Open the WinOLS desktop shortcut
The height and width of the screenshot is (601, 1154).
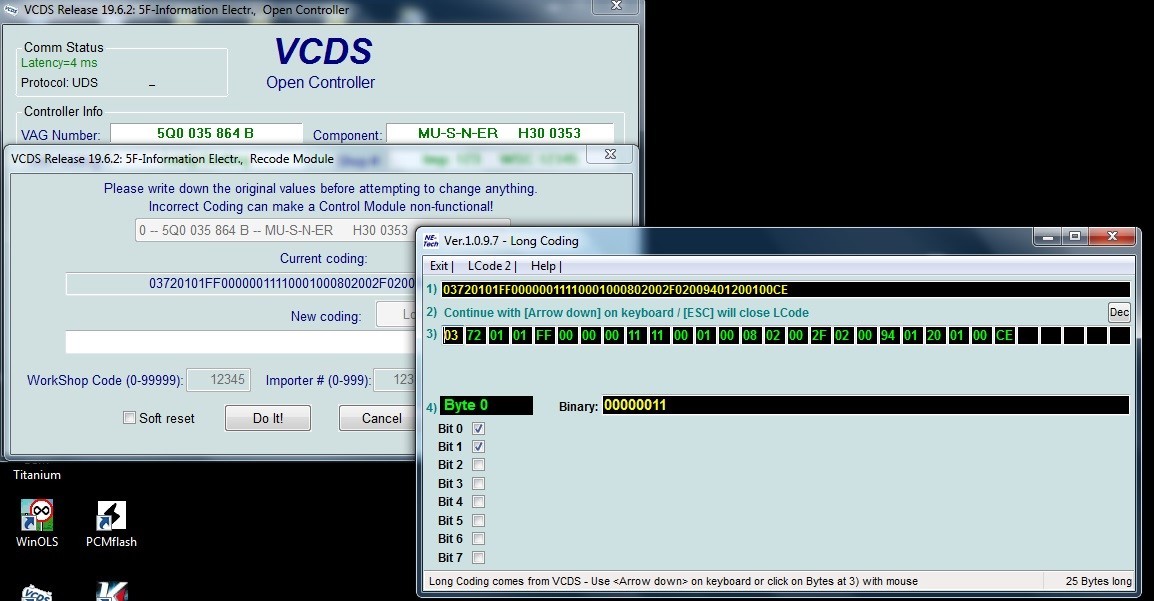37,523
